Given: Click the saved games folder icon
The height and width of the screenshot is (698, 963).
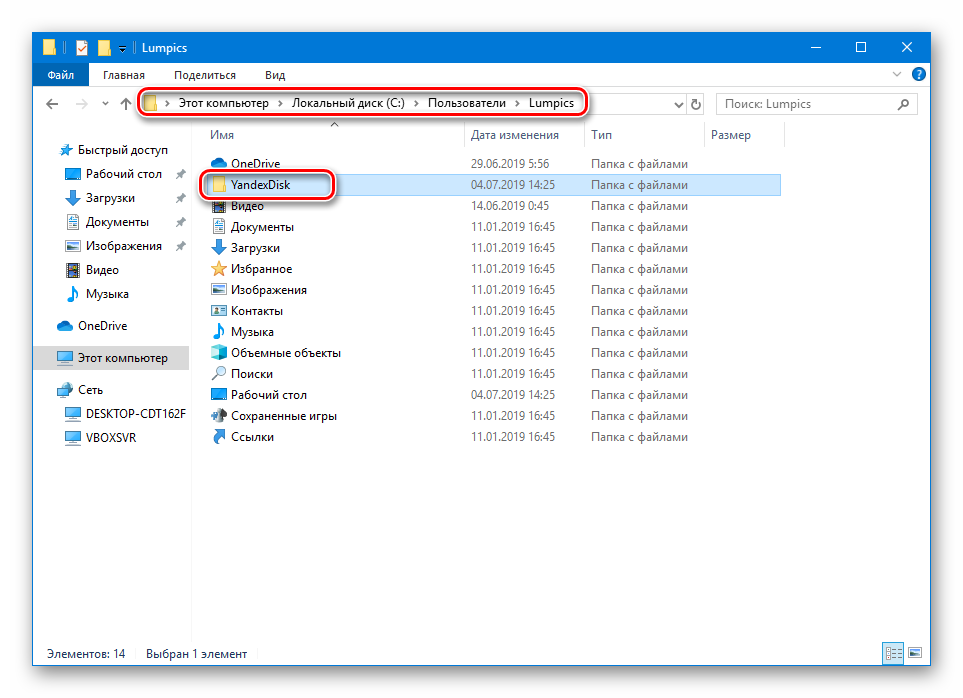Looking at the screenshot, I should [219, 415].
